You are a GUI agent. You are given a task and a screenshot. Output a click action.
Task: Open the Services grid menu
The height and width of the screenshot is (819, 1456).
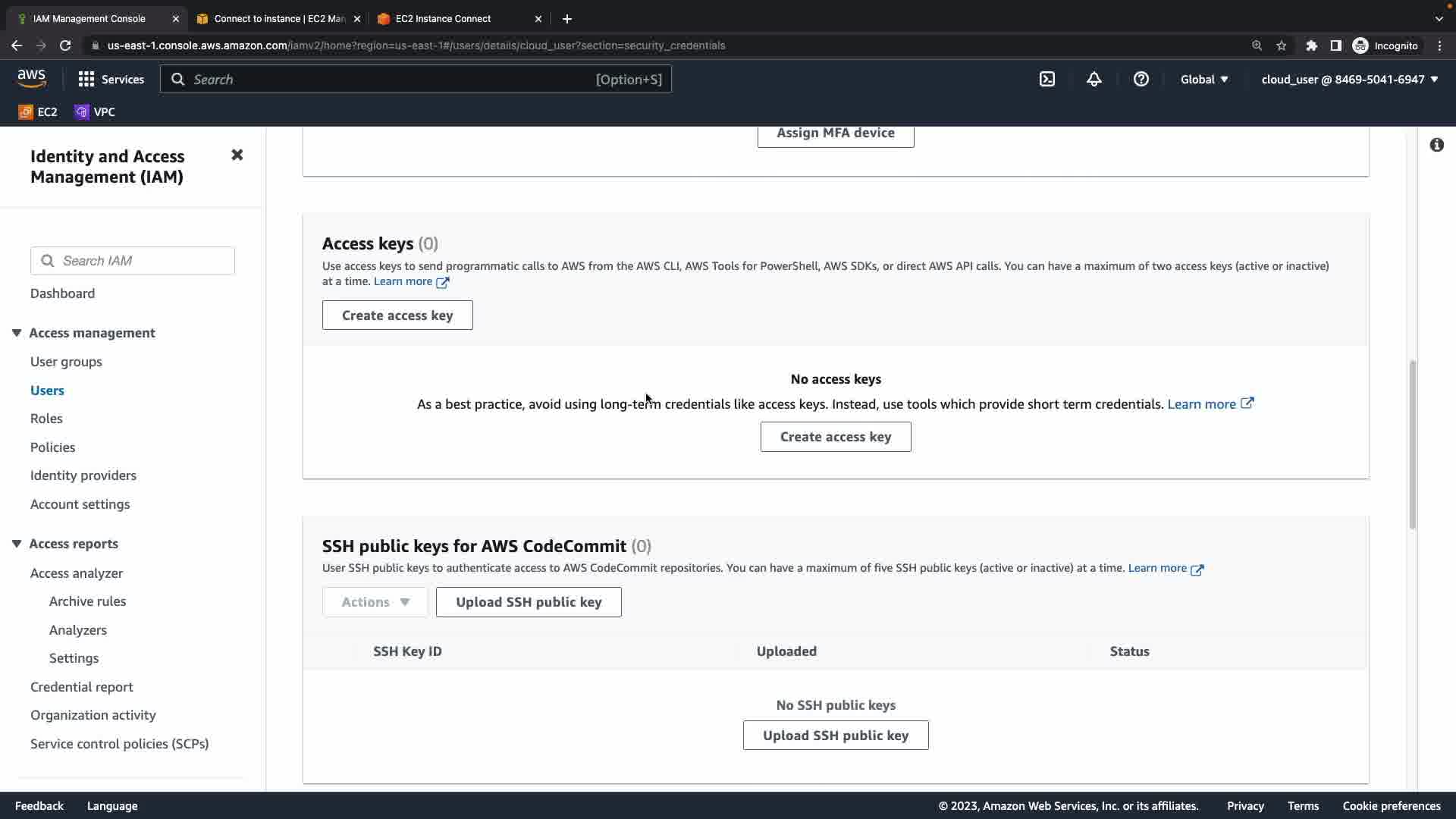pos(111,80)
